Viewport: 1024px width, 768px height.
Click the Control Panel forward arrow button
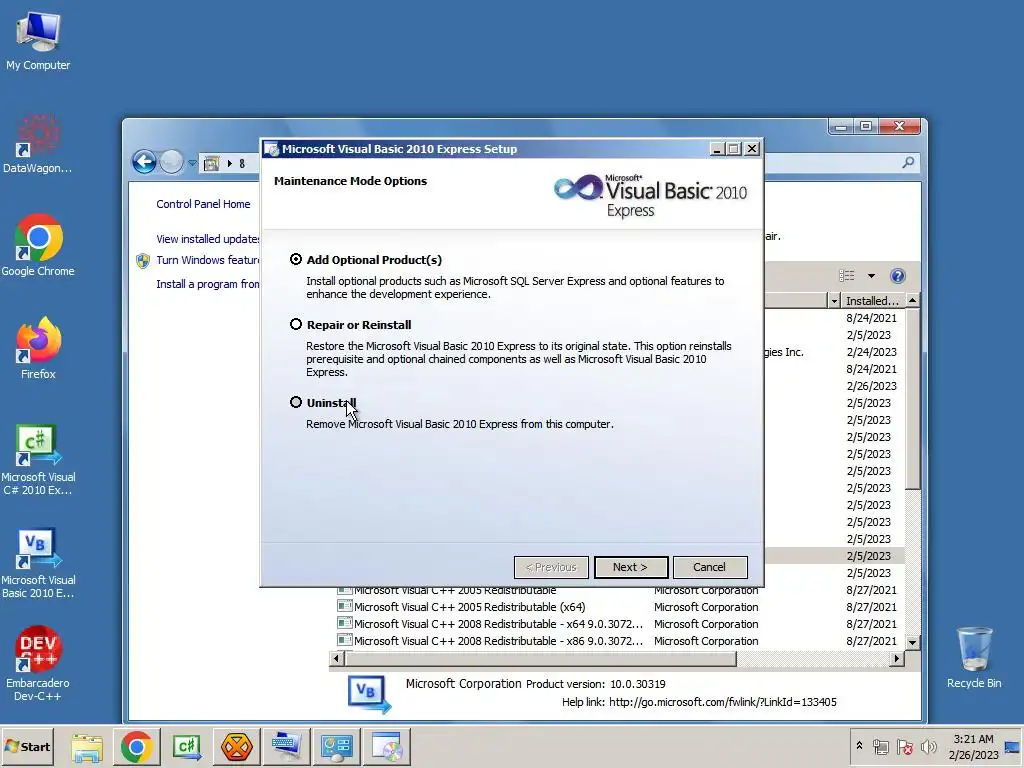pos(172,162)
